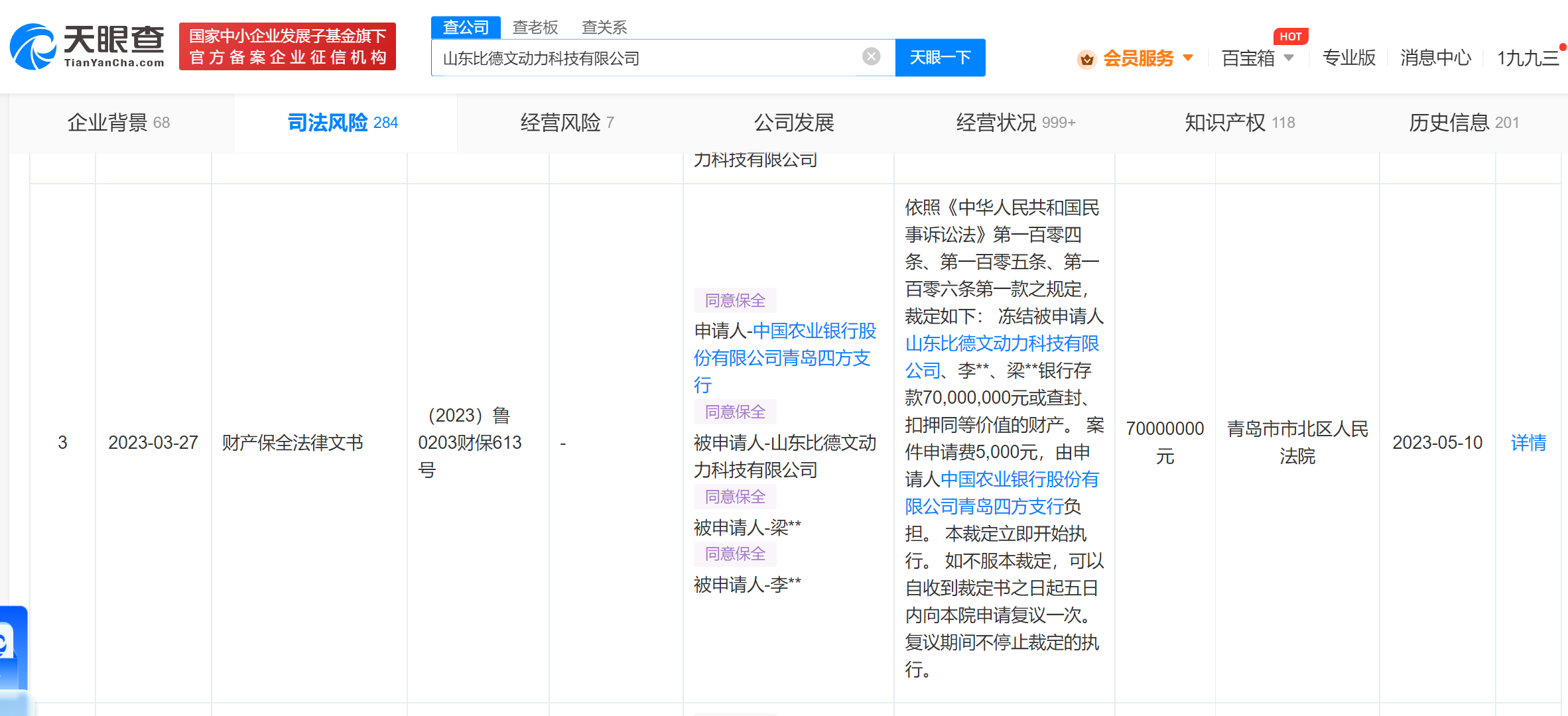The width and height of the screenshot is (1568, 716).
Task: Open the 历史信息 201 tab
Action: 1464,123
